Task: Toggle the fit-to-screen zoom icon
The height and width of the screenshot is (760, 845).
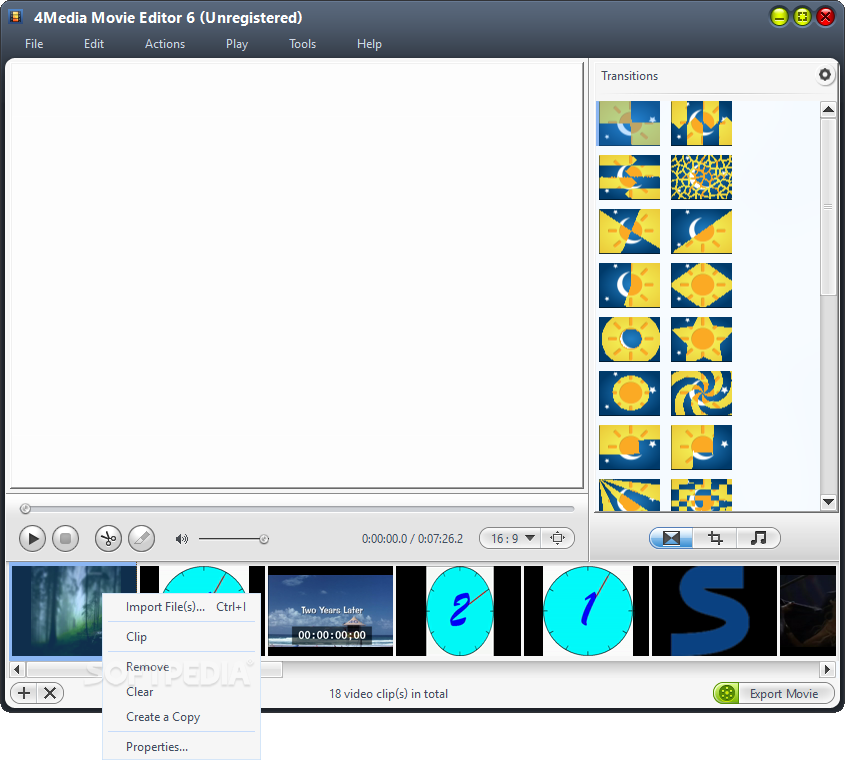Action: [x=557, y=538]
